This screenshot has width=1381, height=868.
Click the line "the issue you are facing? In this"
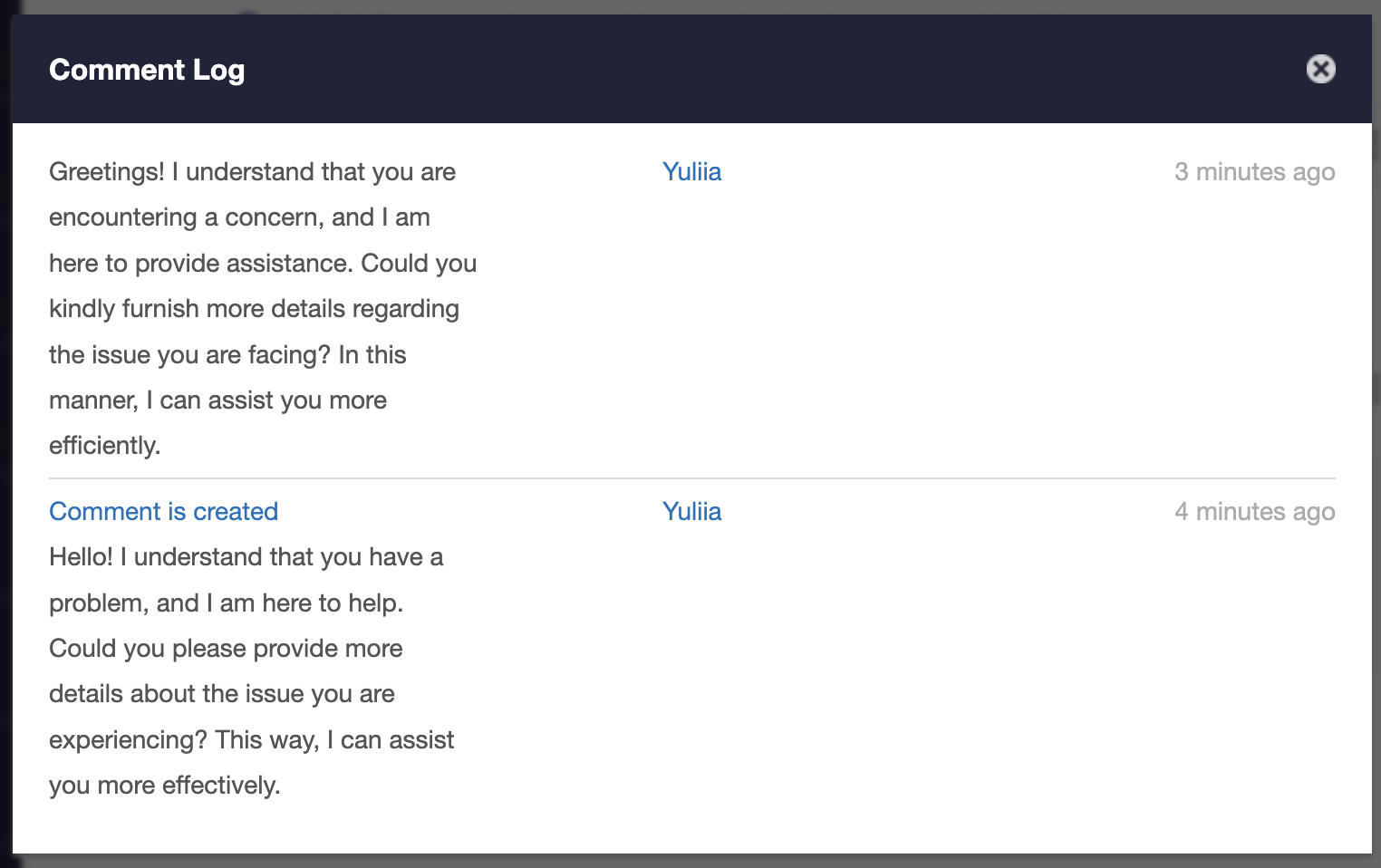pos(227,355)
